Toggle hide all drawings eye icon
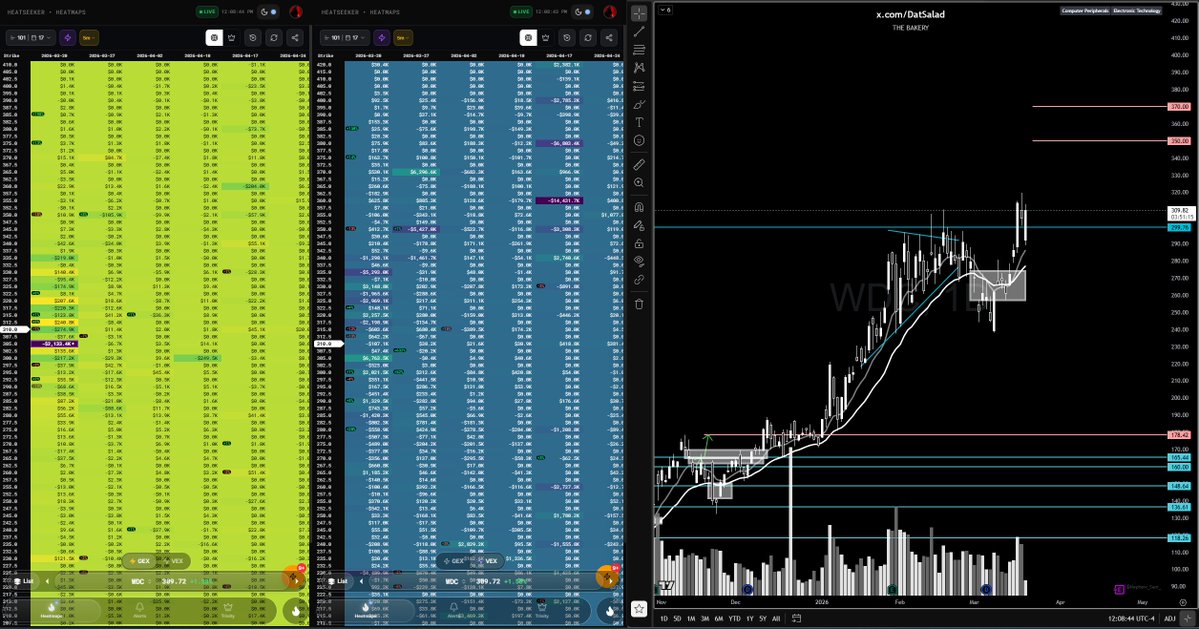1199x629 pixels. 639,261
